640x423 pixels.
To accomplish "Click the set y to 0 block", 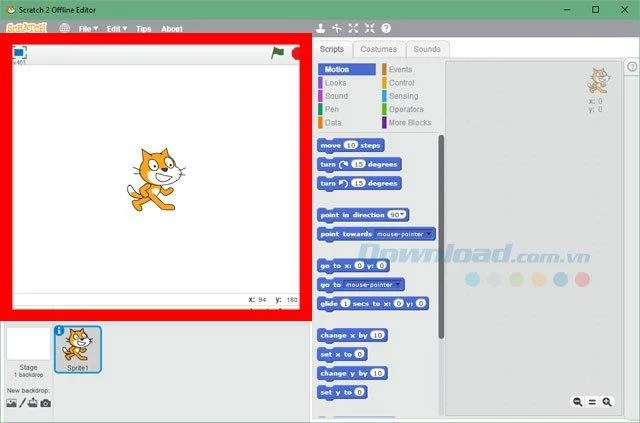I will [342, 392].
